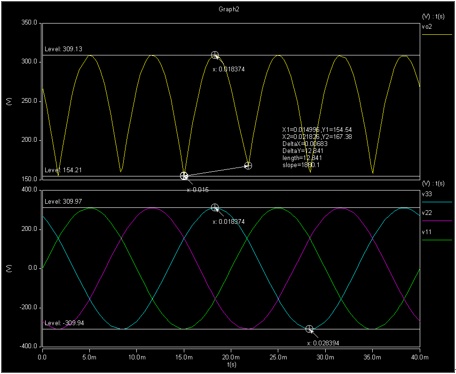The height and width of the screenshot is (374, 456).
Task: Select the v11 signal label
Action: (426, 232)
